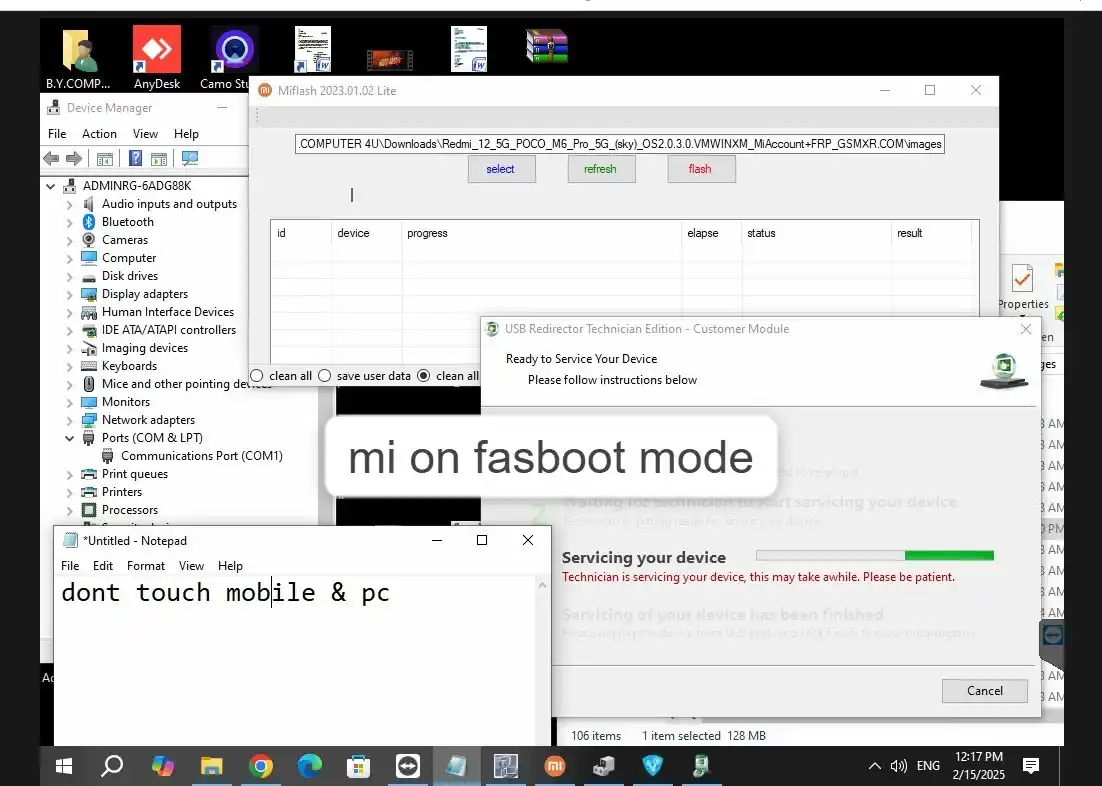The width and height of the screenshot is (1102, 786).
Task: Click the MiFlash firmware path field
Action: tap(619, 144)
